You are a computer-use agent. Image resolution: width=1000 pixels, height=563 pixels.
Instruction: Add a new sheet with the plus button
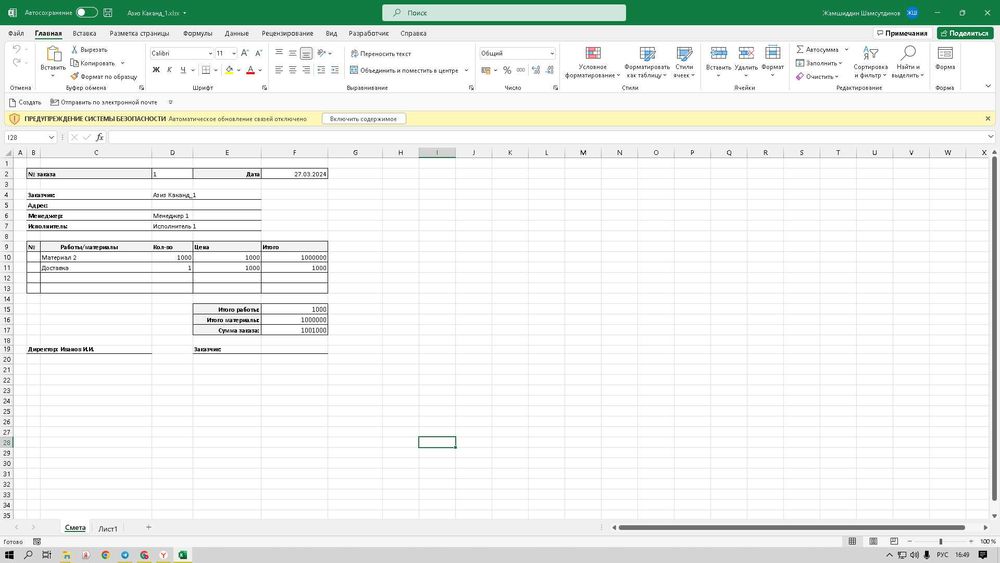point(149,527)
